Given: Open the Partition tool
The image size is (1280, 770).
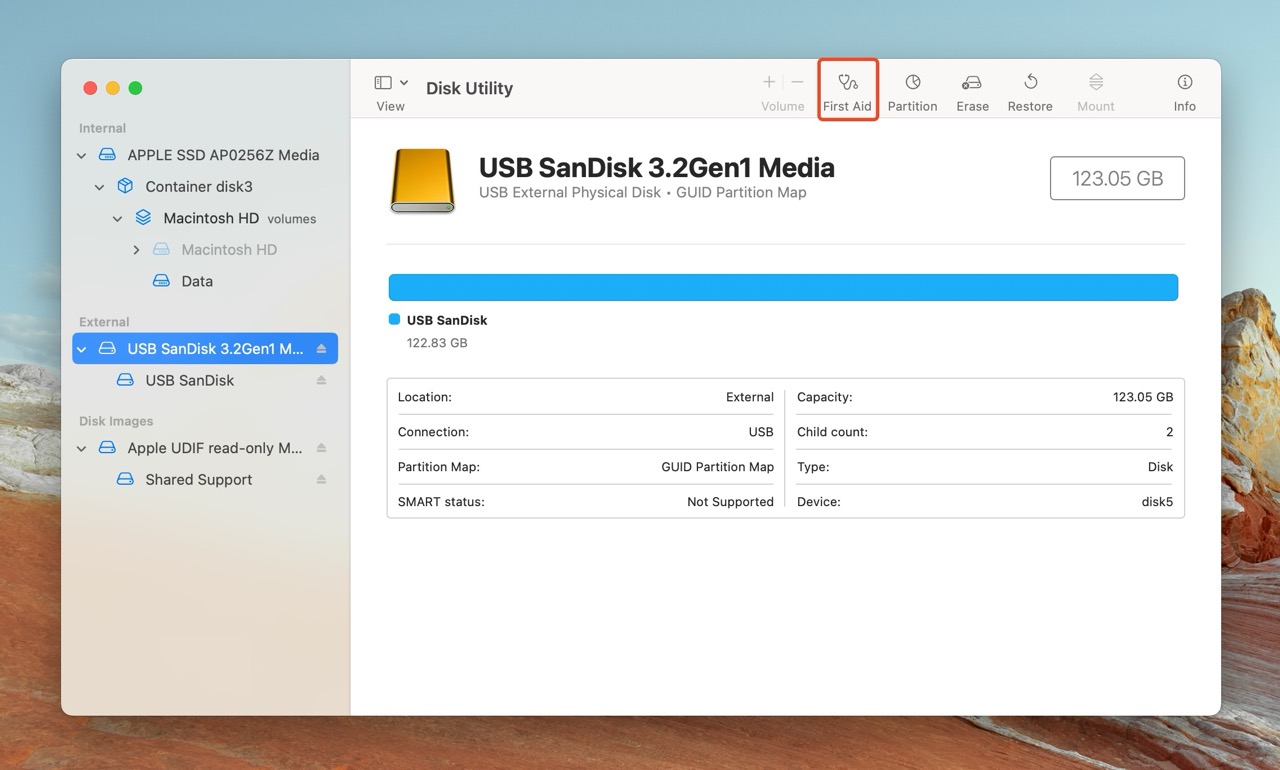Looking at the screenshot, I should click(x=912, y=90).
